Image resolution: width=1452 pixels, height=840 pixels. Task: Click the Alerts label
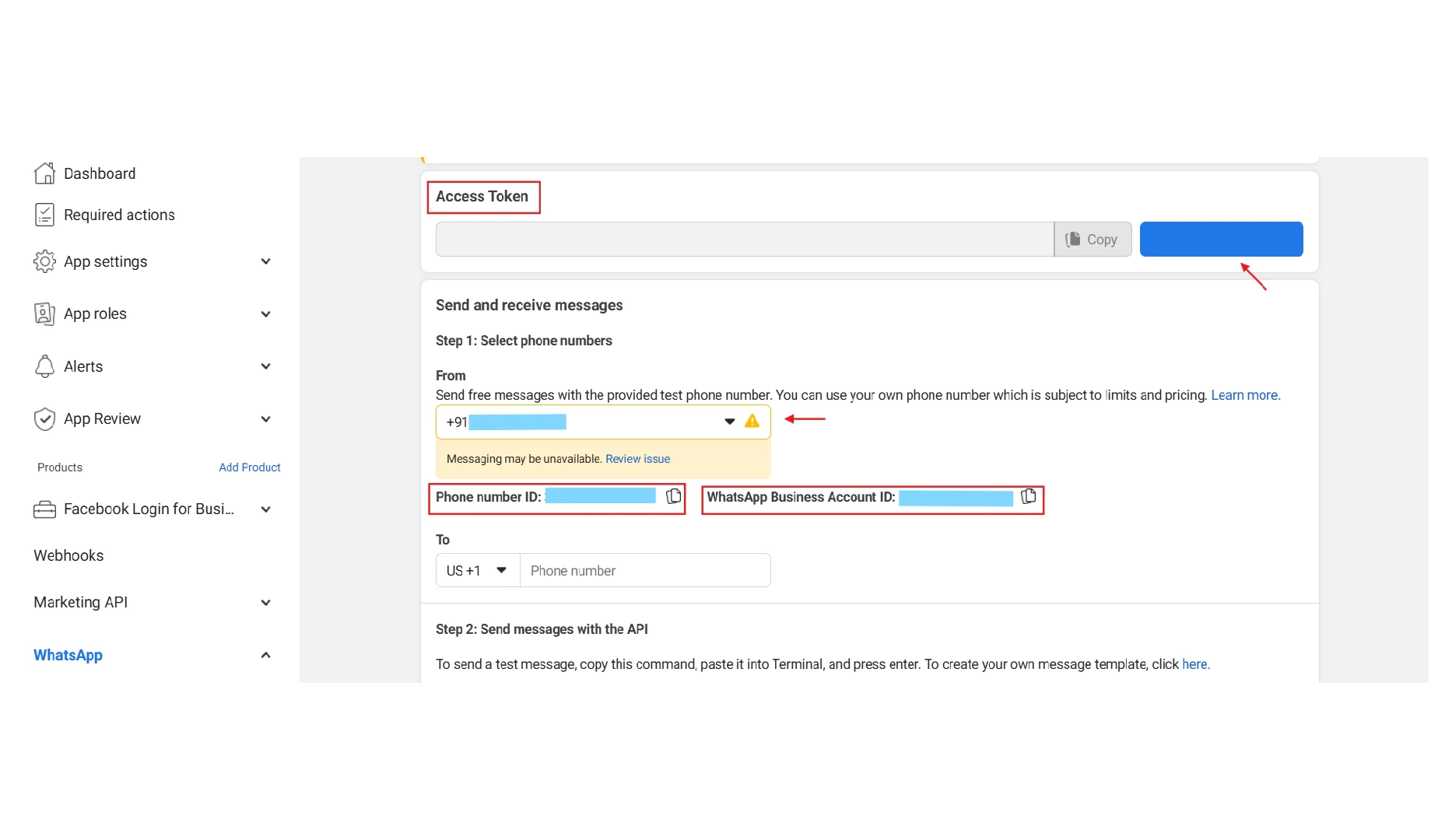click(x=83, y=366)
